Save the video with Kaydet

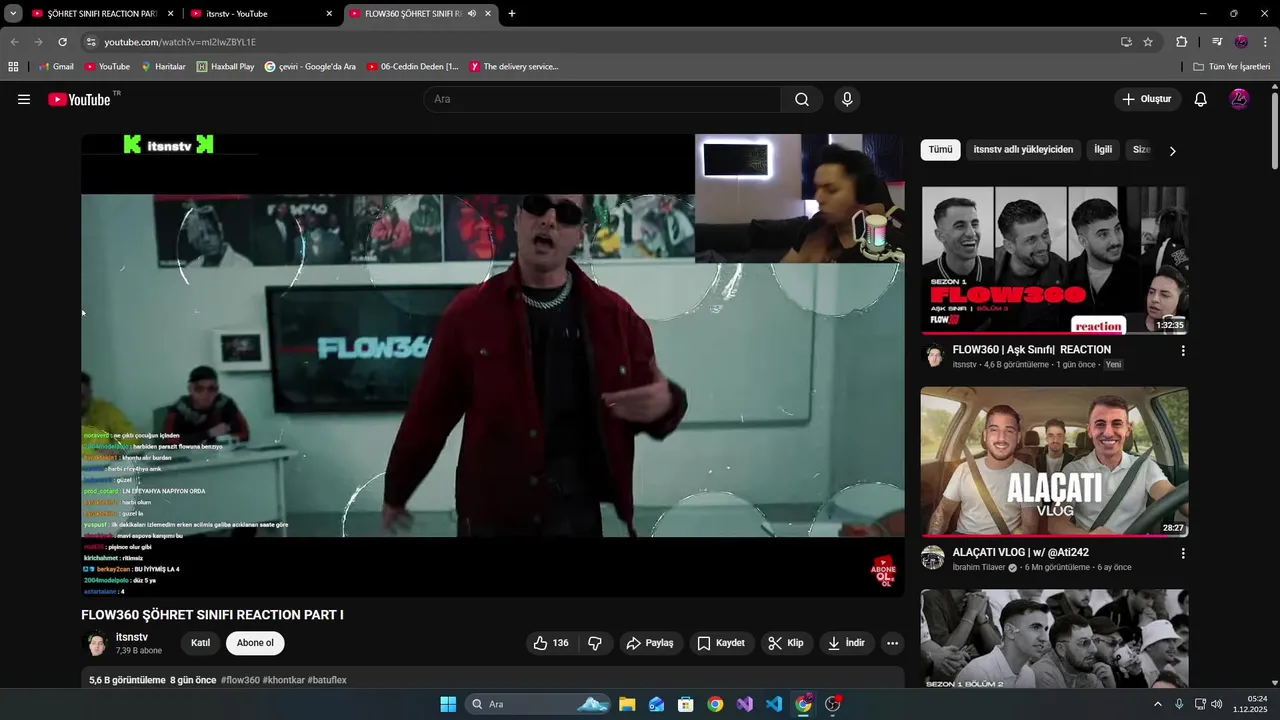721,643
